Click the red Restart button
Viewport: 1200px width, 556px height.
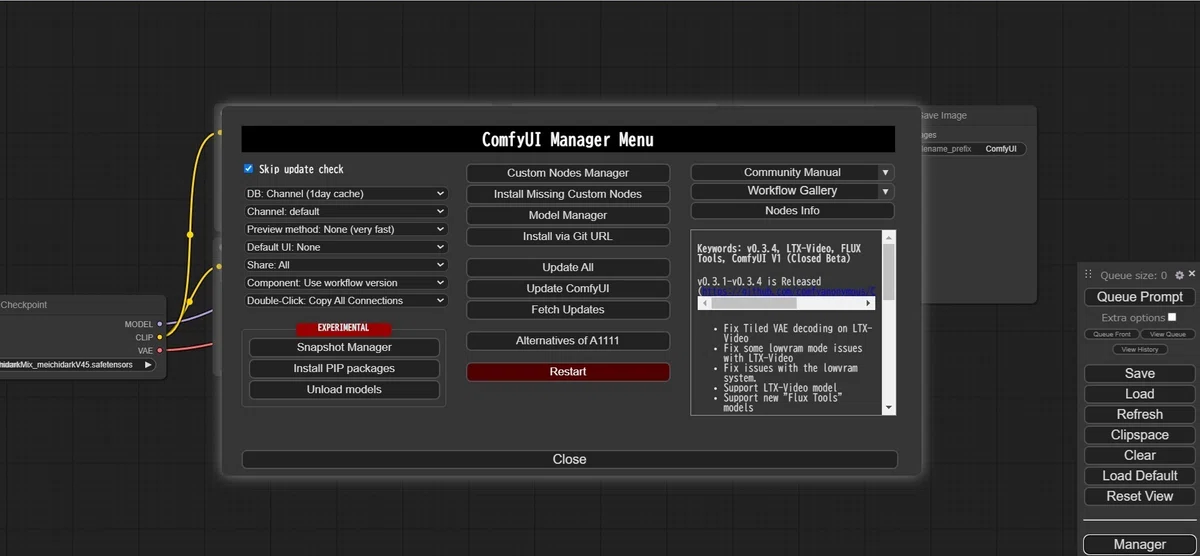point(568,371)
